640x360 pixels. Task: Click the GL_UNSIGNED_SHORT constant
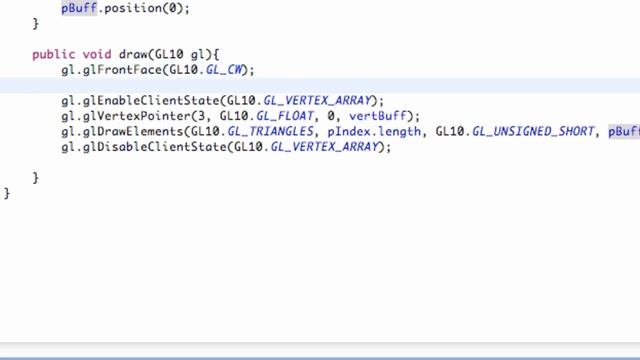point(533,131)
